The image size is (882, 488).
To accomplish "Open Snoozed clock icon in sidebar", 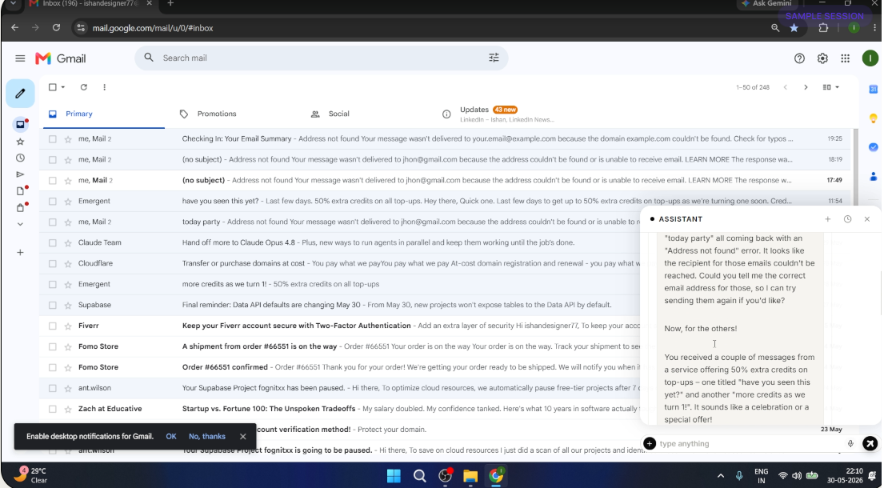I will click(x=20, y=158).
